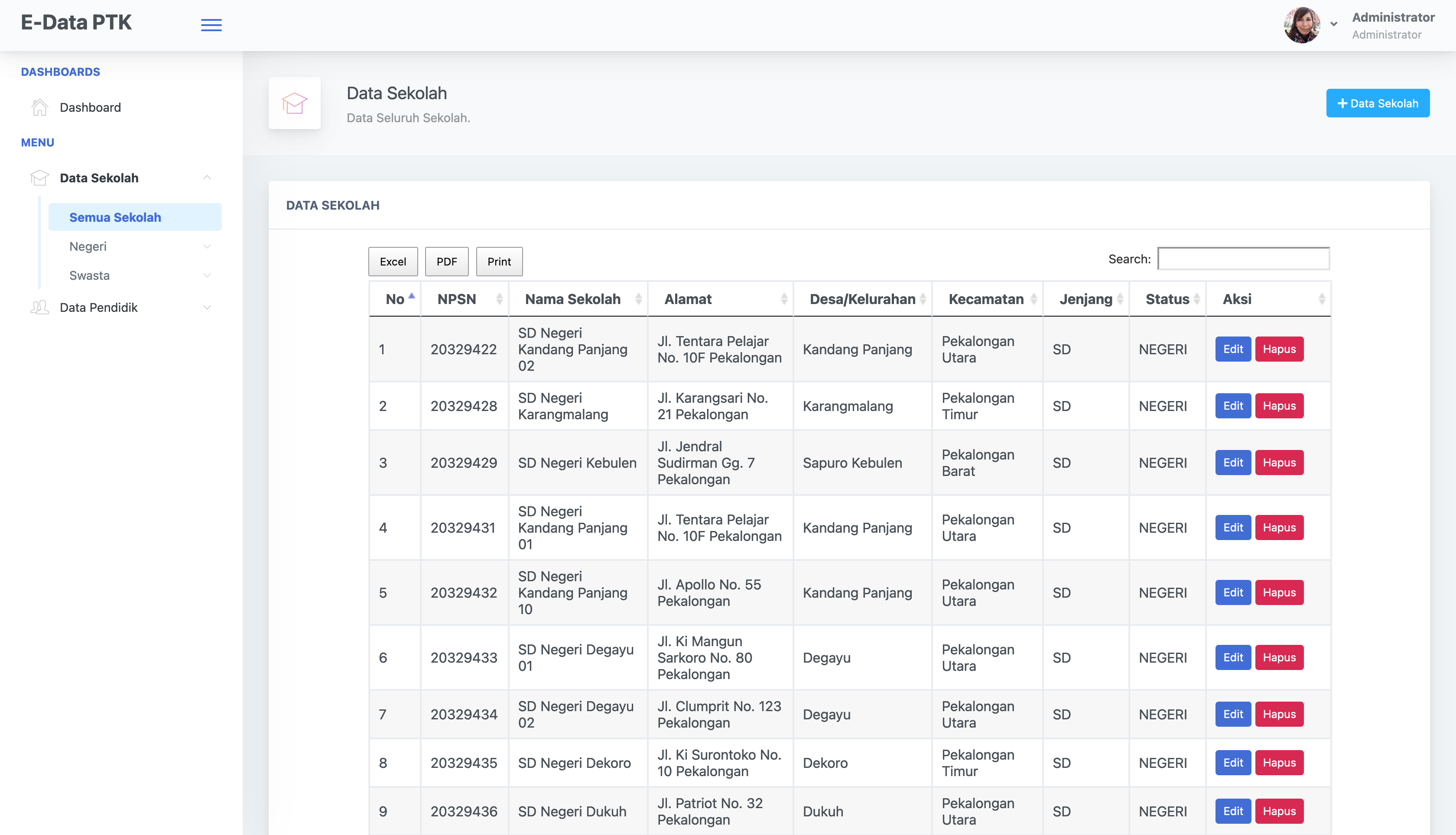Edit SD Negeri Kandang Panjang 01 row
Image resolution: width=1456 pixels, height=835 pixels.
[1233, 528]
